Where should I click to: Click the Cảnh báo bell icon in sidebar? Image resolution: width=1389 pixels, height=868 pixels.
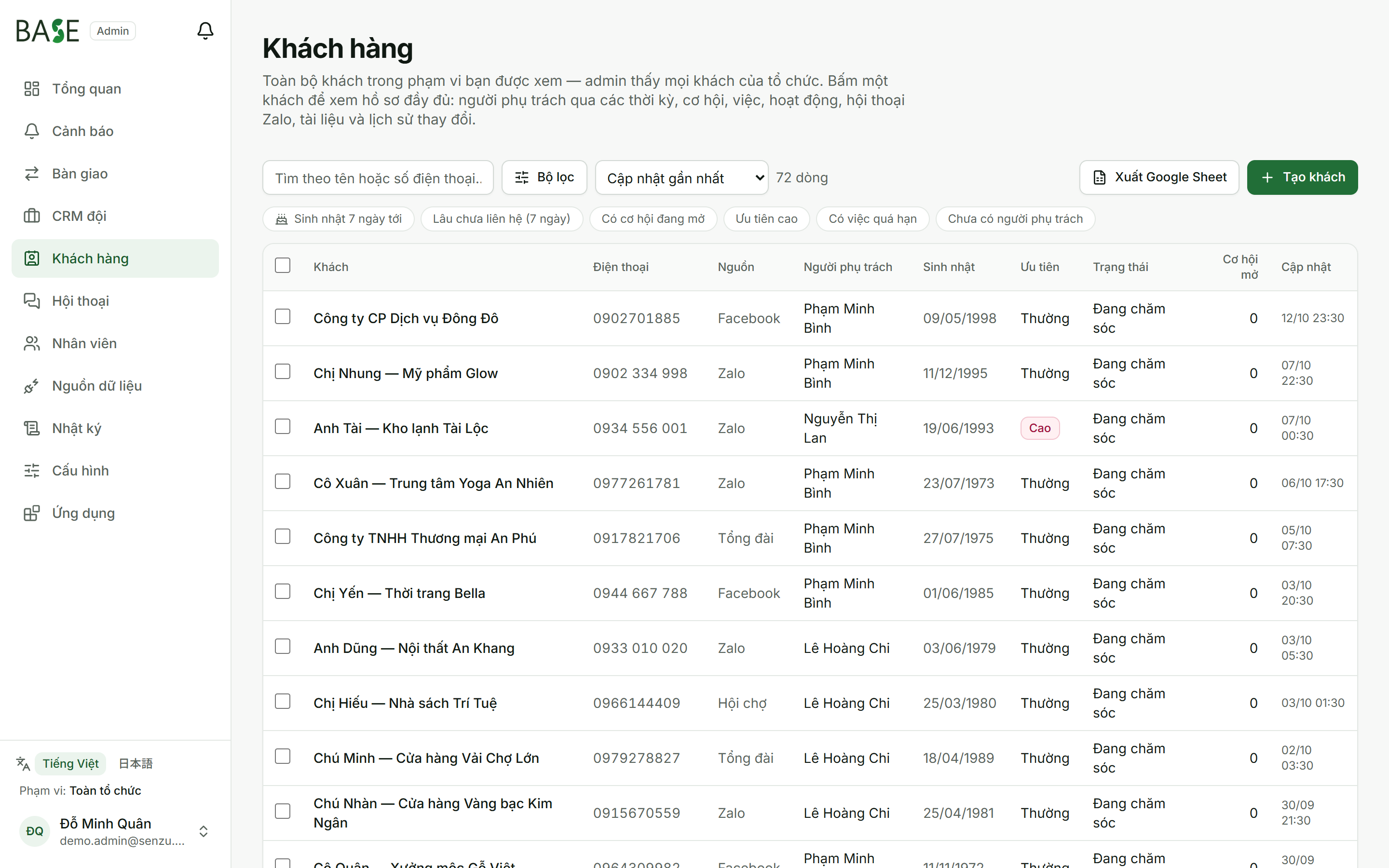[x=31, y=131]
